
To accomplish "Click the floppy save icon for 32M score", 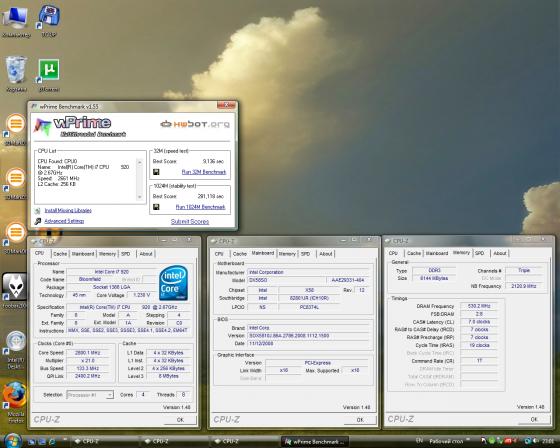I will click(156, 172).
